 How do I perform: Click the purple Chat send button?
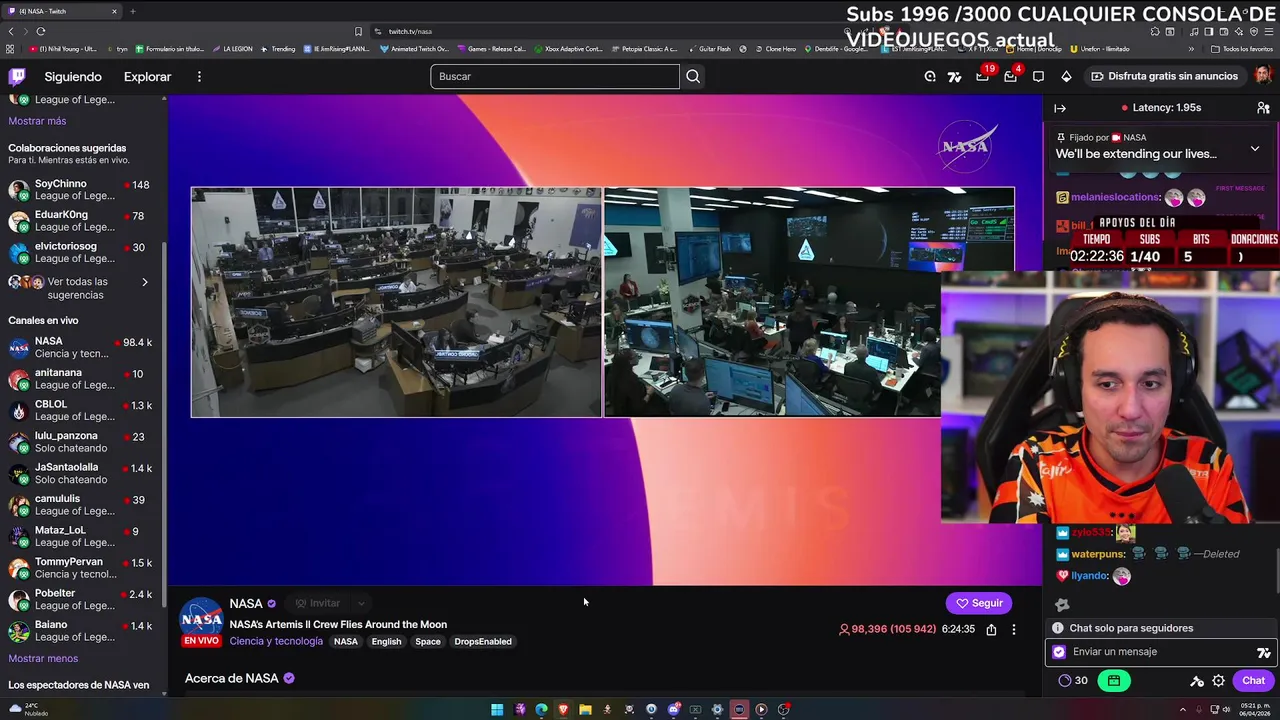(1253, 681)
